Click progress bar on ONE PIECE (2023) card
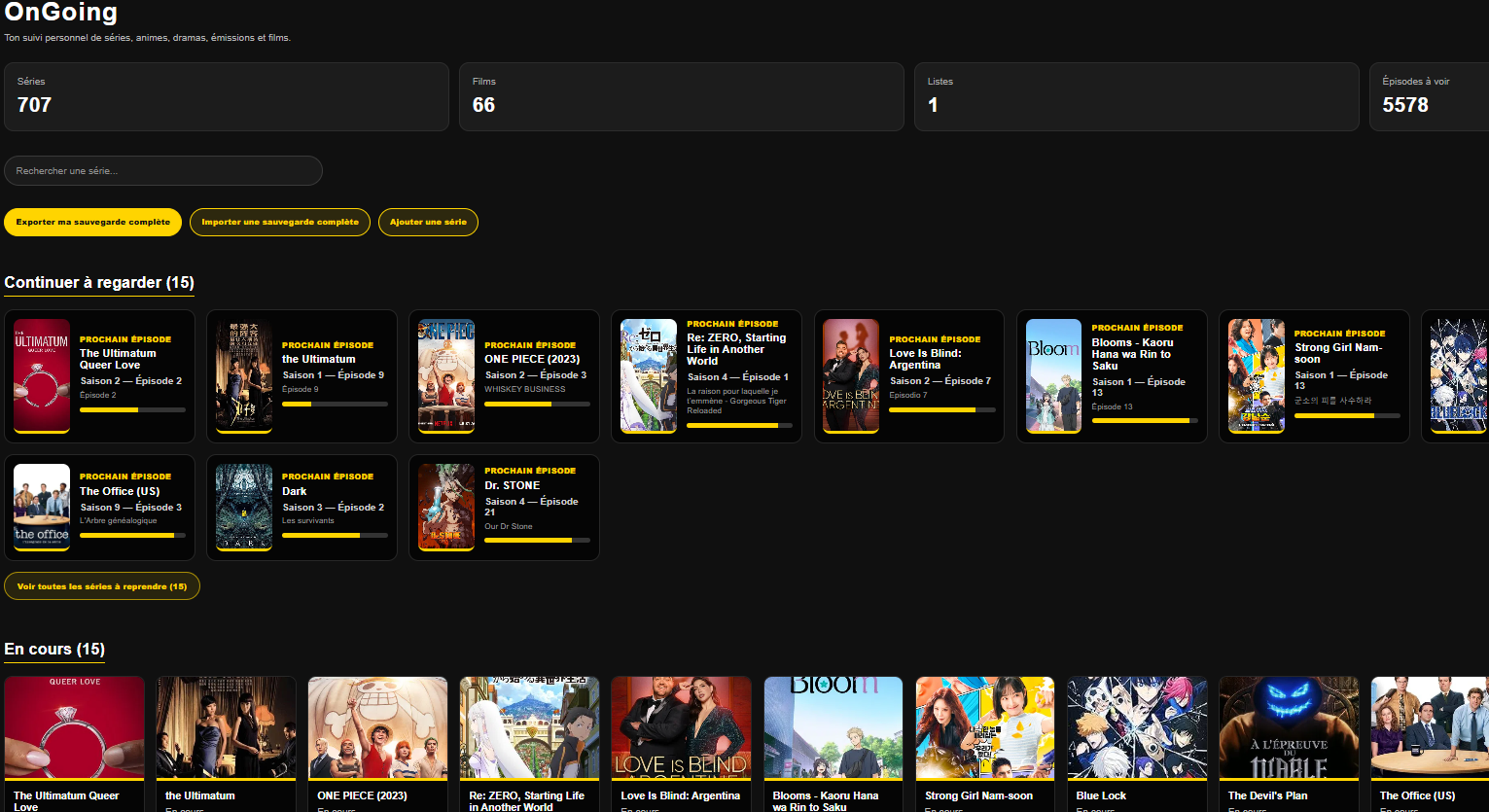1489x812 pixels. pos(537,404)
